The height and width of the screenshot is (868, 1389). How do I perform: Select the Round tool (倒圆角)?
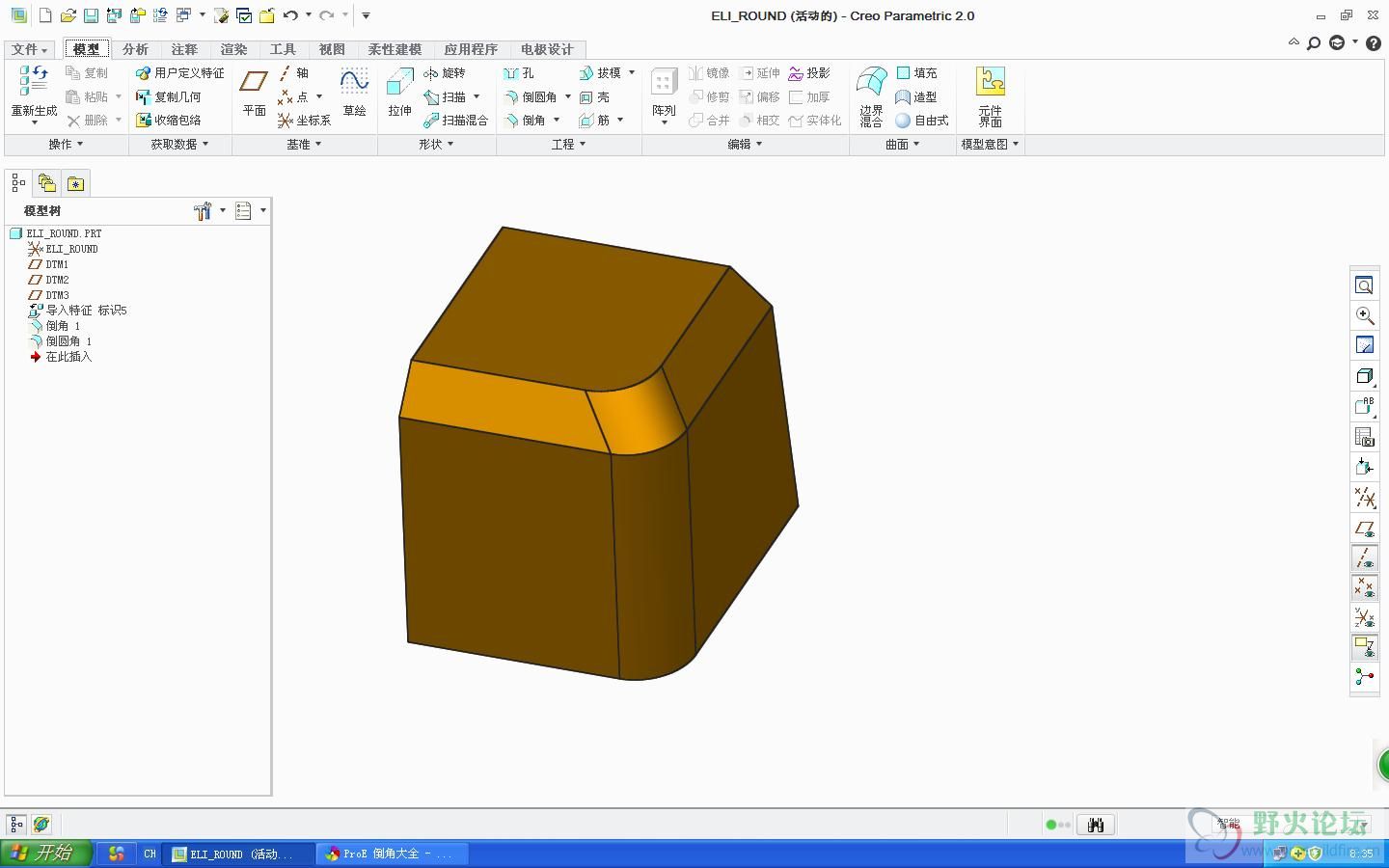[x=531, y=96]
